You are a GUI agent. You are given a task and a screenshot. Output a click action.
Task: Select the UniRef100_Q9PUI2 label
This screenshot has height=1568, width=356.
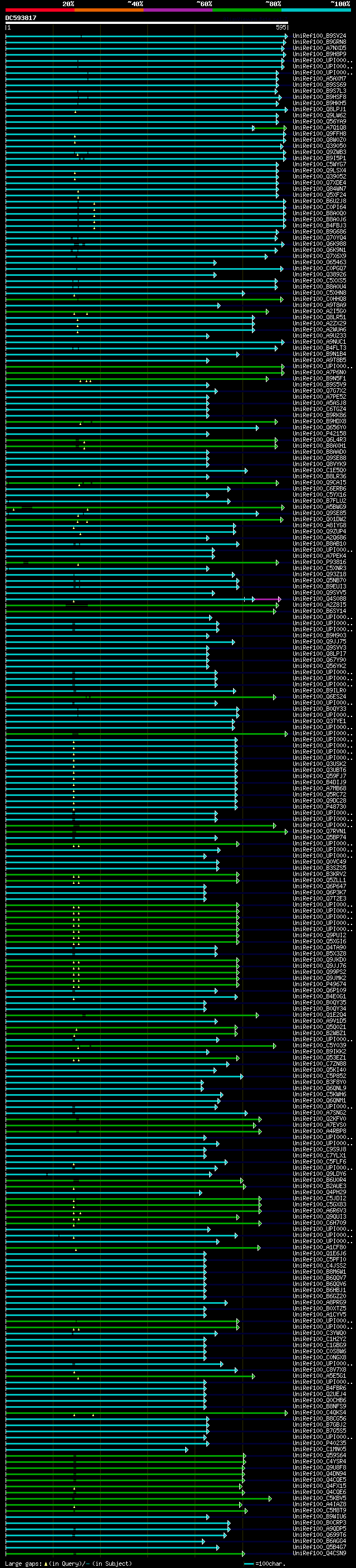tap(319, 936)
